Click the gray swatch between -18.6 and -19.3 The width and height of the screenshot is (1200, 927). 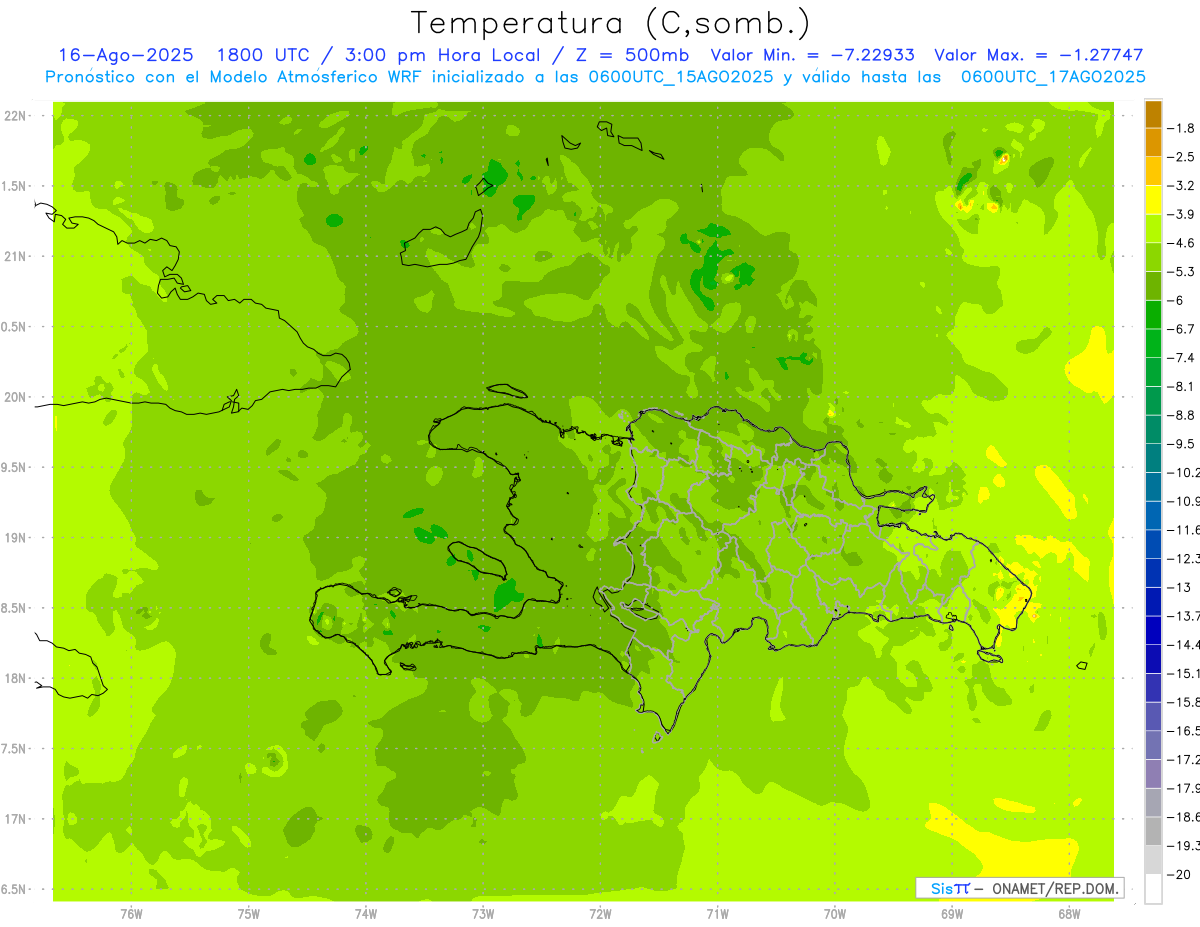click(1153, 831)
